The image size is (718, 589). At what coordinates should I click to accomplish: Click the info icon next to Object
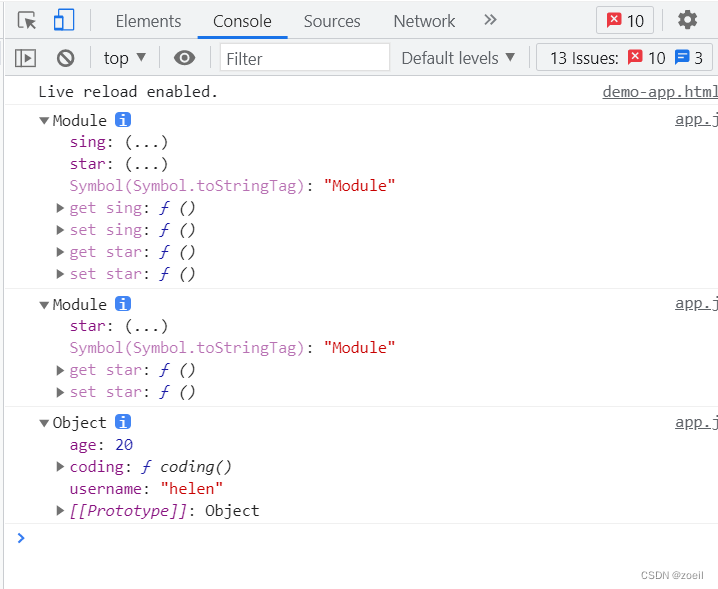(x=123, y=422)
